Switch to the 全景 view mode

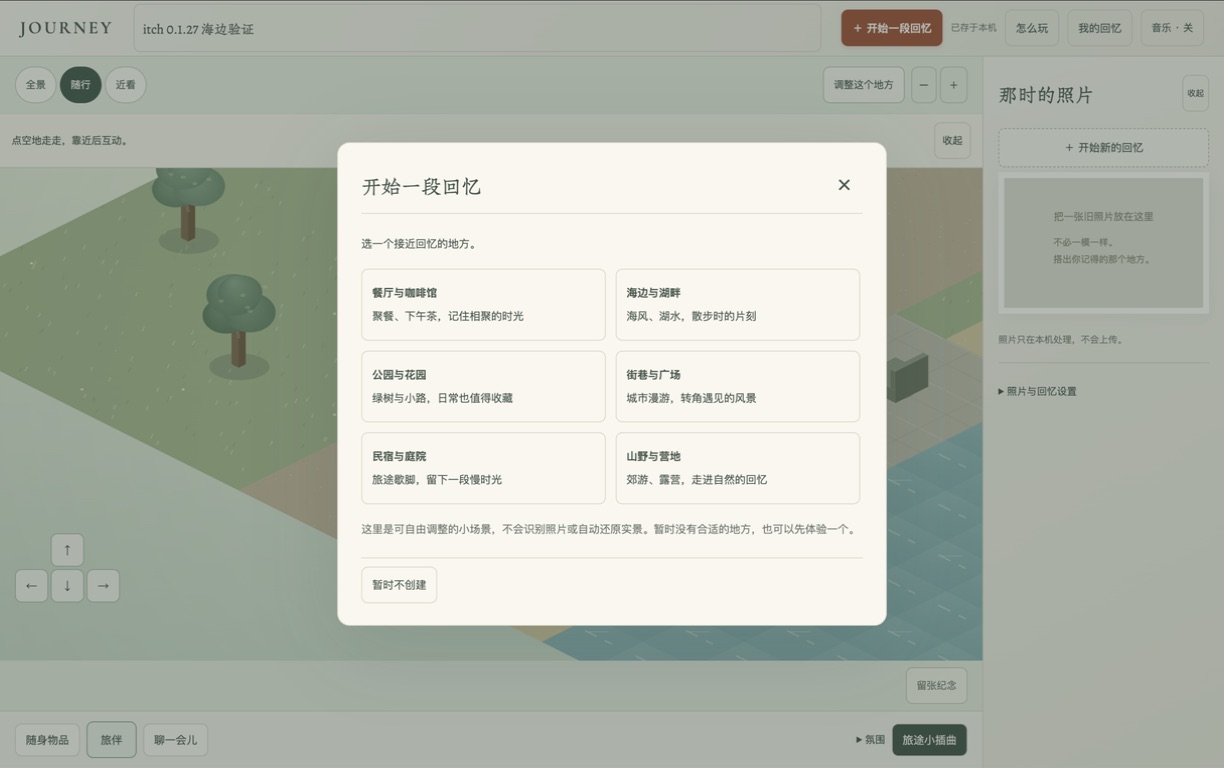tap(36, 85)
